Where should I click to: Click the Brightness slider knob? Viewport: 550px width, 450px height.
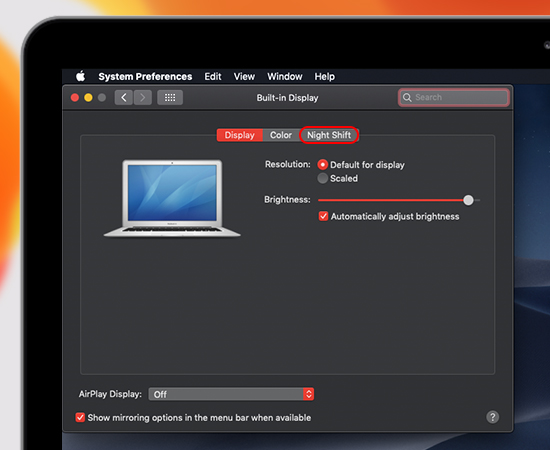[x=468, y=200]
